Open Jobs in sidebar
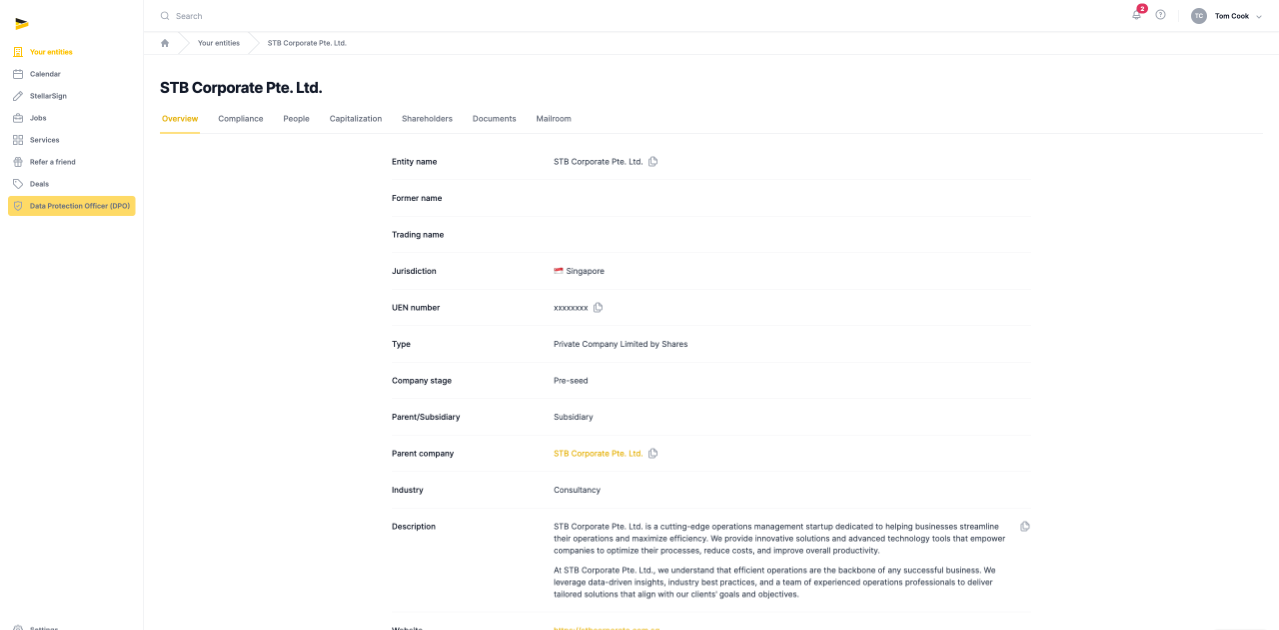 coord(71,118)
